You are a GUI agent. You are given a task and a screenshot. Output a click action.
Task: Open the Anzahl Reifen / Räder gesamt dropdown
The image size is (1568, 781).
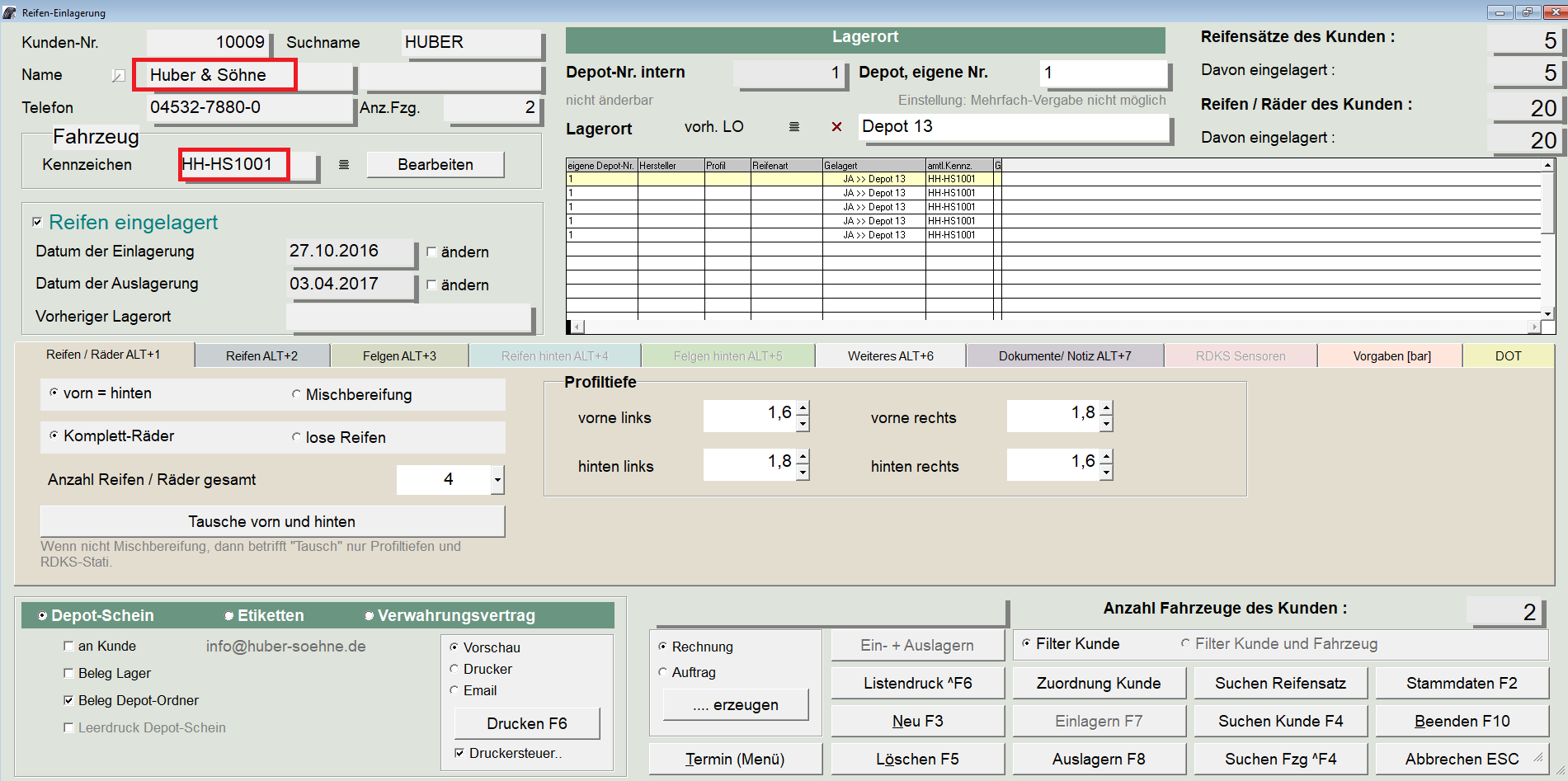click(x=497, y=479)
